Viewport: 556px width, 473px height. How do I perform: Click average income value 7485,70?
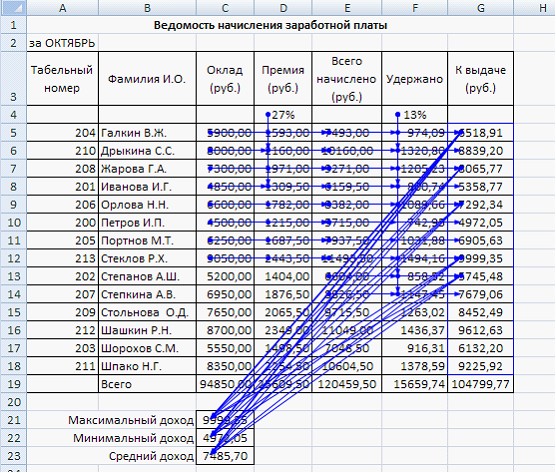point(225,456)
